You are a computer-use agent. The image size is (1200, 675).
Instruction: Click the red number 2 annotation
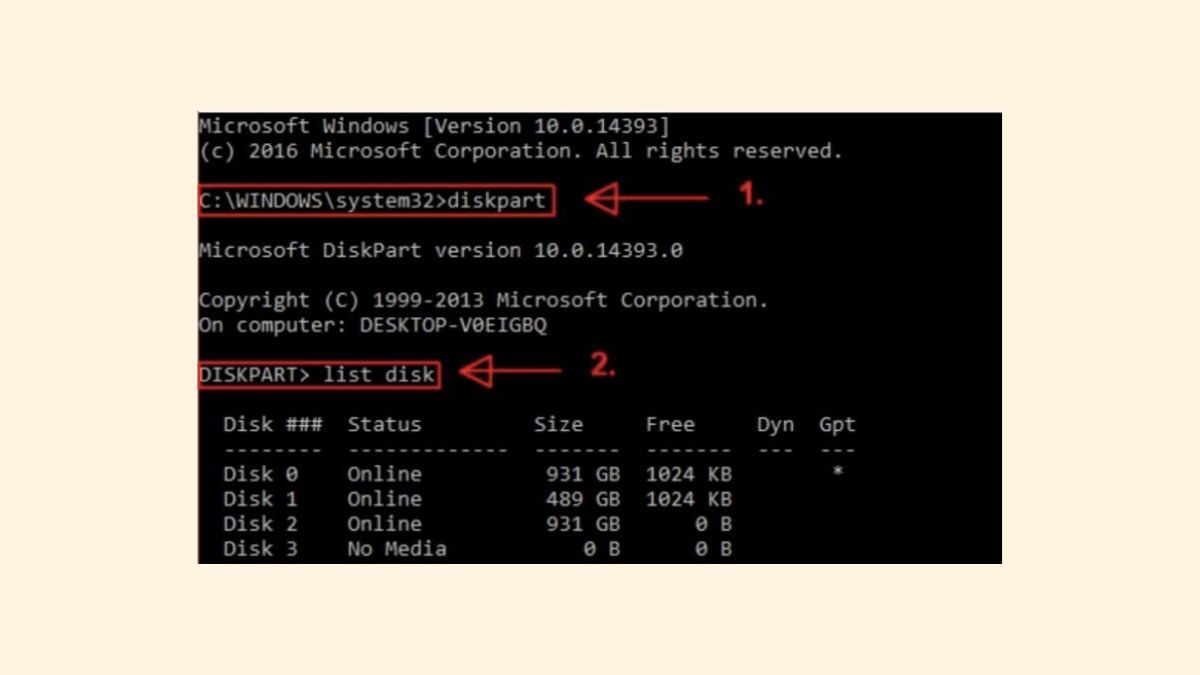click(x=602, y=366)
